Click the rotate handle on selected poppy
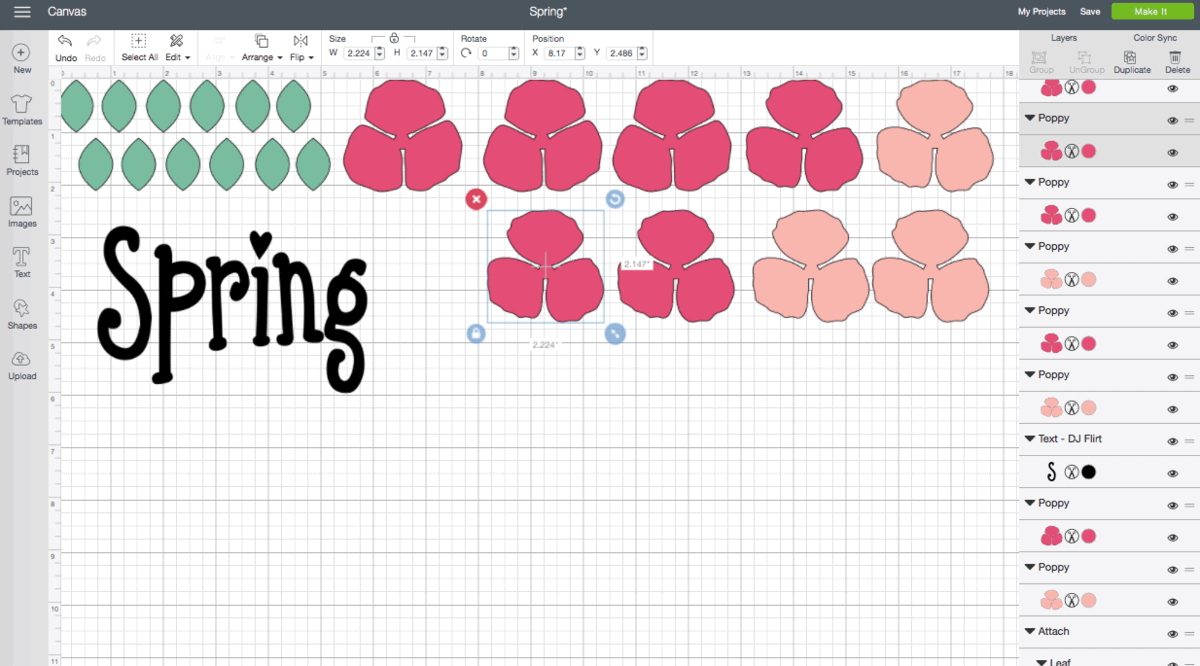The width and height of the screenshot is (1200, 666). click(615, 199)
